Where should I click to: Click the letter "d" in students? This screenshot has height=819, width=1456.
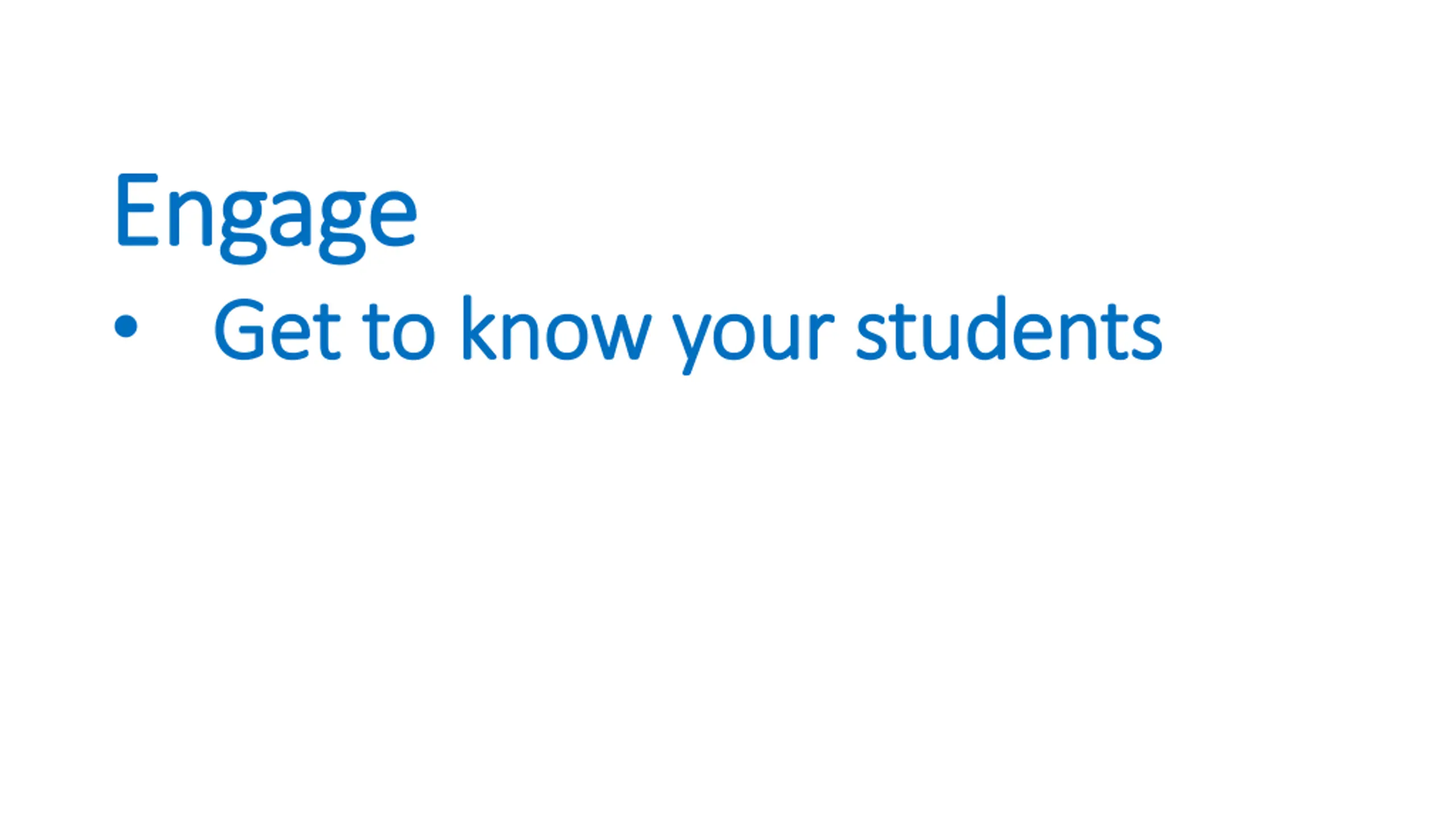click(x=987, y=328)
